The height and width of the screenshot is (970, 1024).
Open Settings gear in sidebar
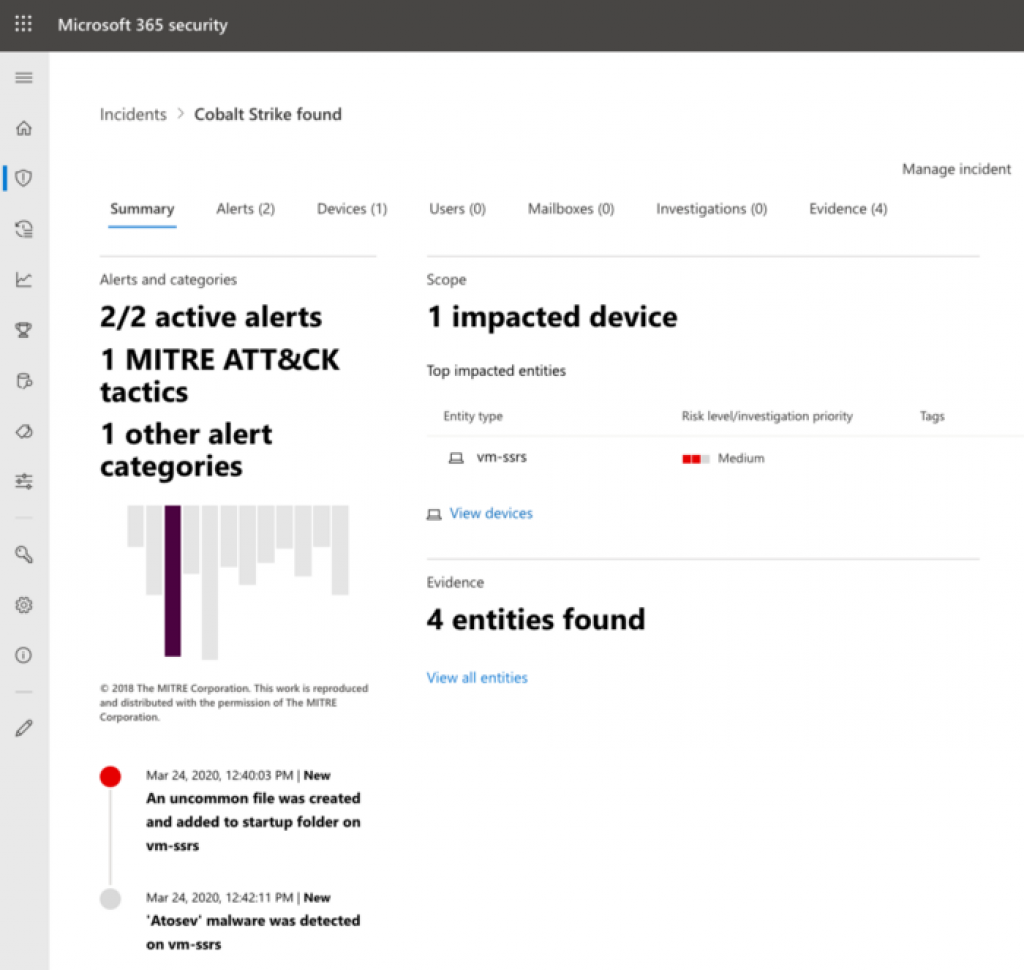(24, 605)
